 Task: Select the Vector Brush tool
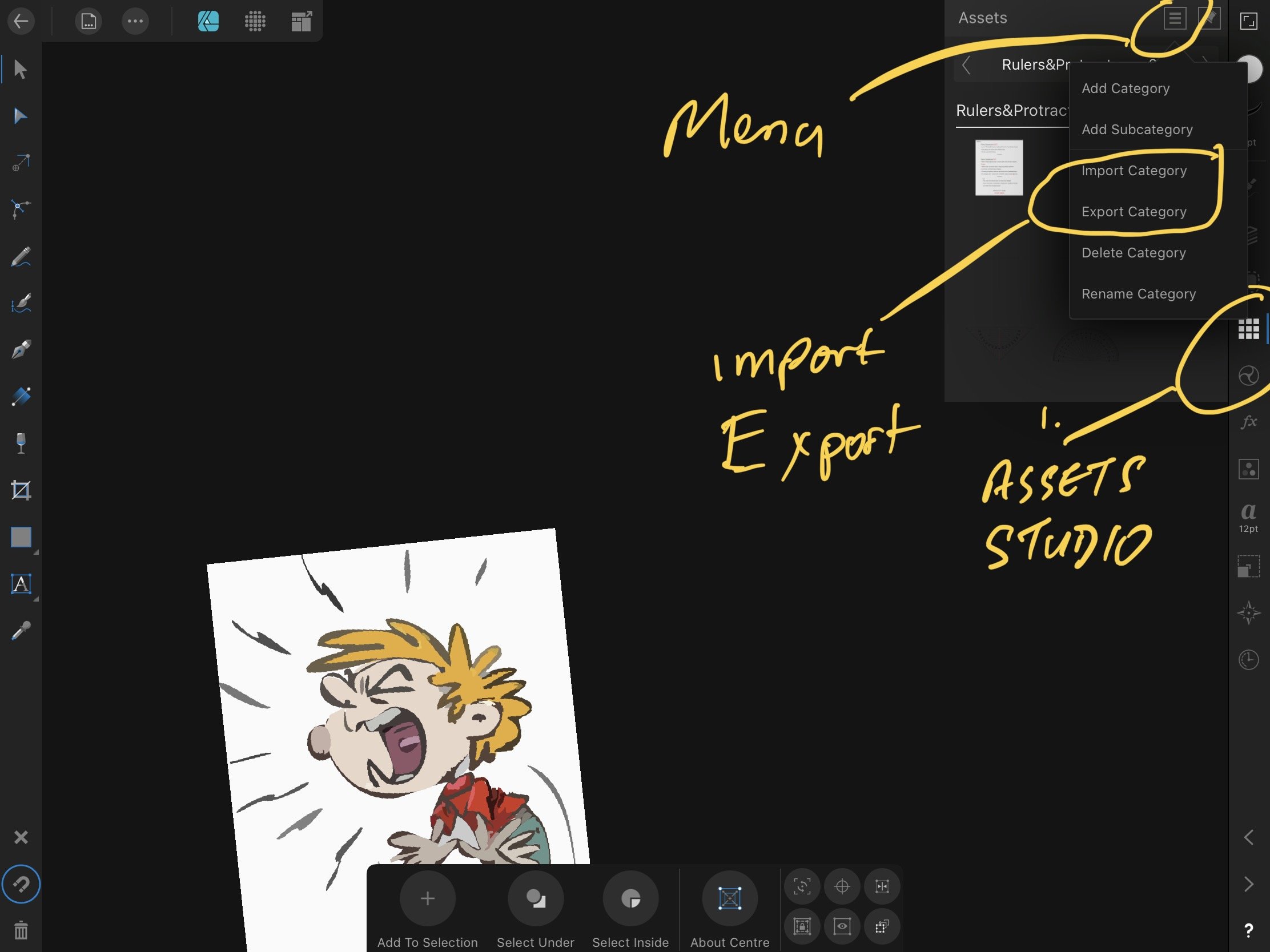(21, 303)
